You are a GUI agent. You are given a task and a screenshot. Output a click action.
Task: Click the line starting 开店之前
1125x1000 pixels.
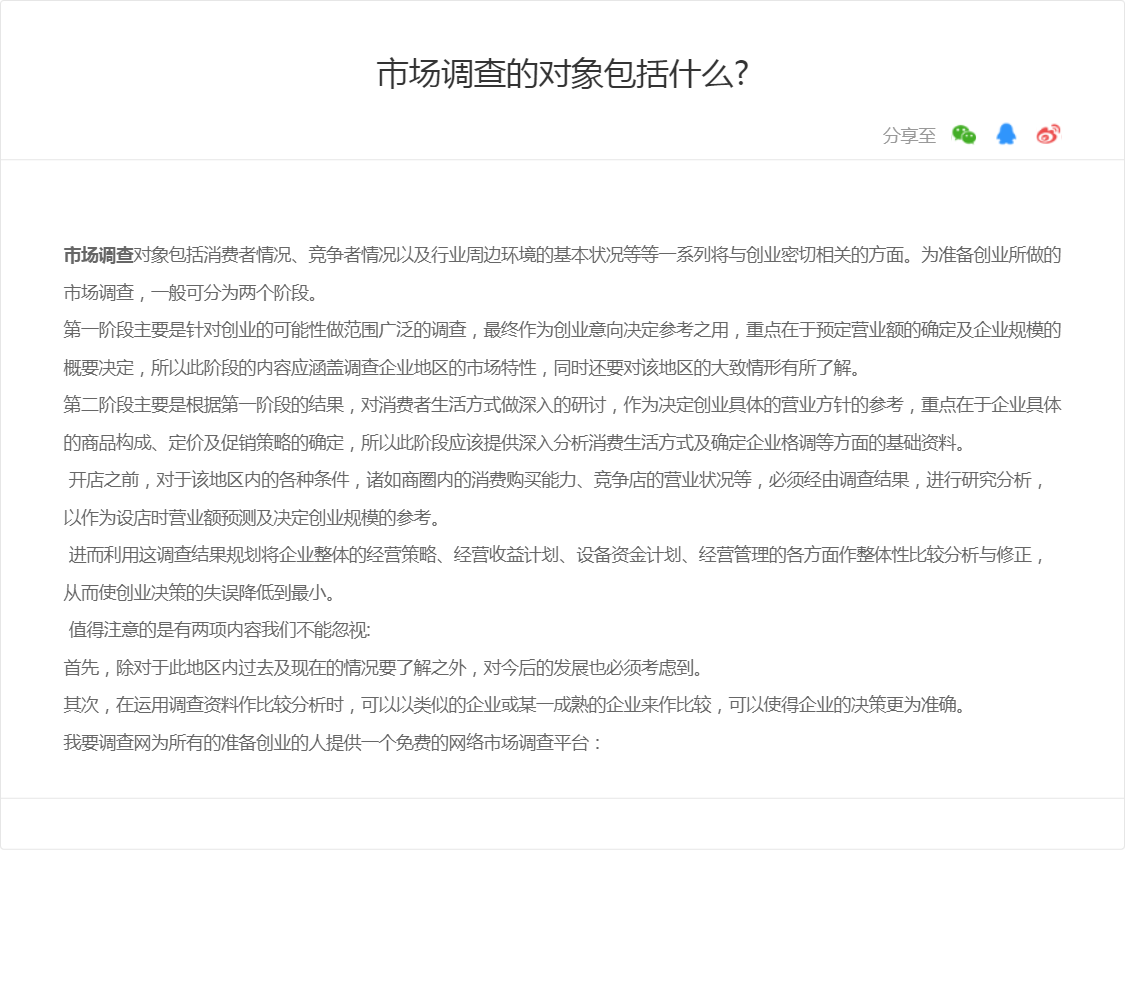pyautogui.click(x=556, y=480)
